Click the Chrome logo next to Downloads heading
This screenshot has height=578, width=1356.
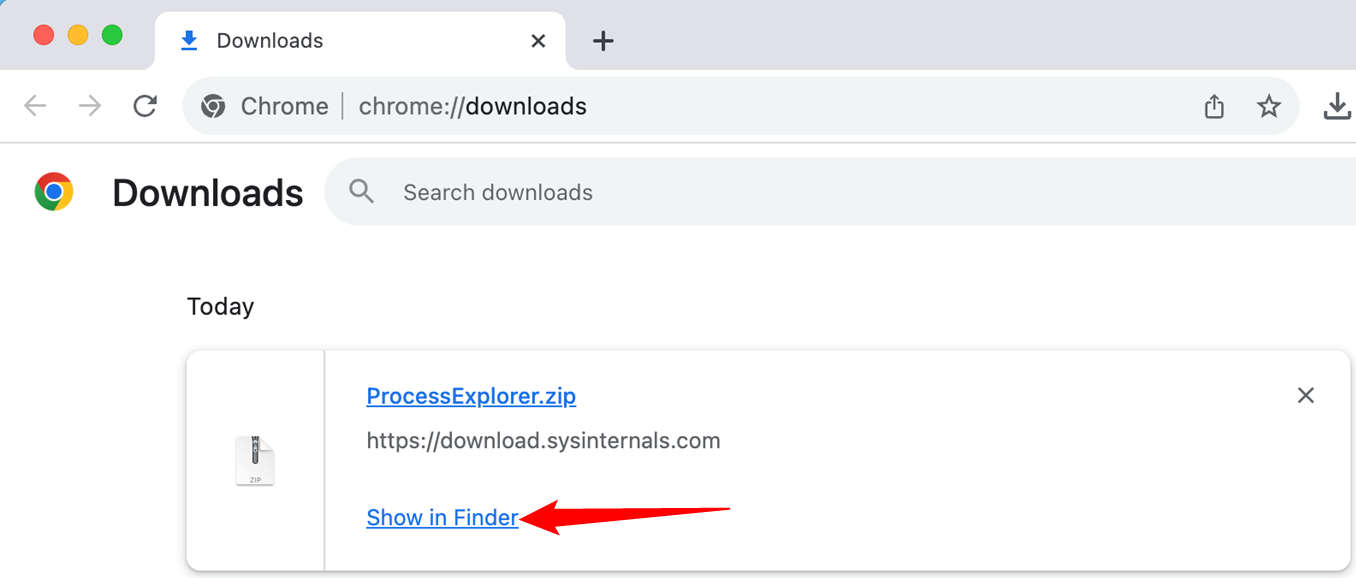(x=53, y=192)
